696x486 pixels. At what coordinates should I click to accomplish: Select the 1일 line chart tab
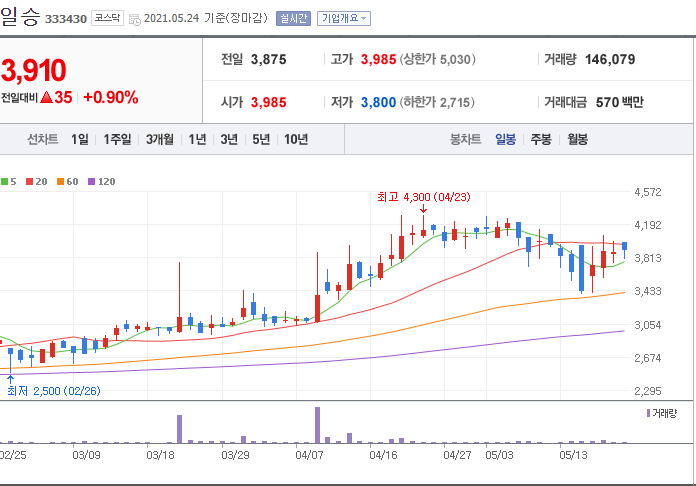80,139
